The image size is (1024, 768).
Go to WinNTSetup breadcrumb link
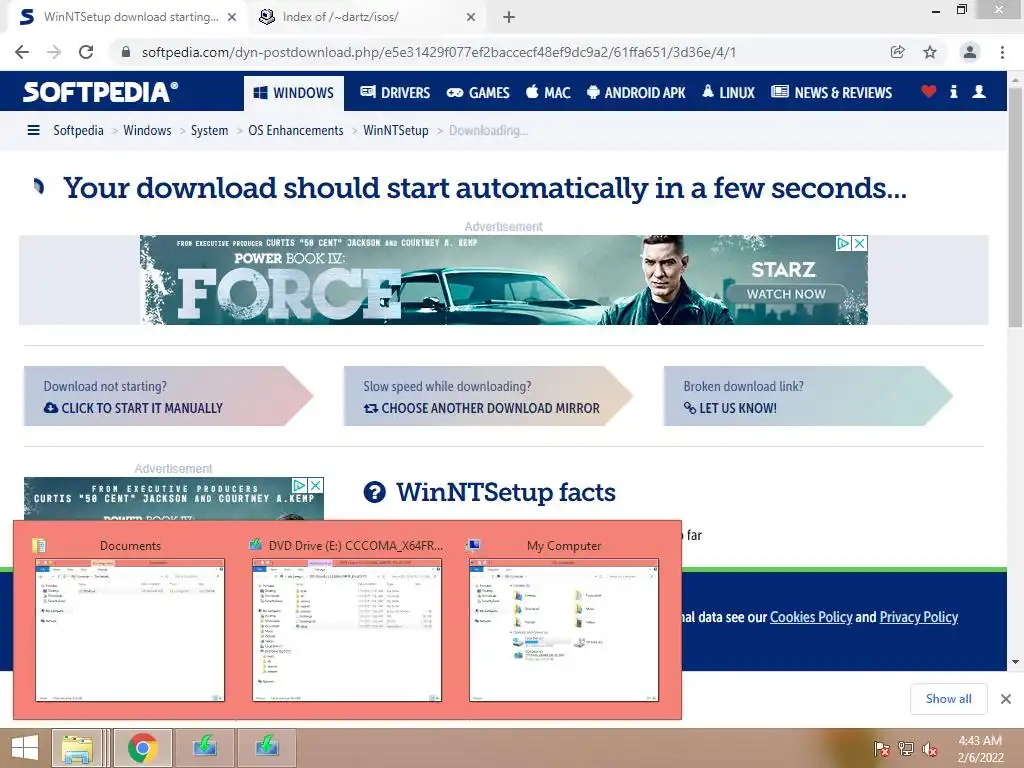coord(396,130)
